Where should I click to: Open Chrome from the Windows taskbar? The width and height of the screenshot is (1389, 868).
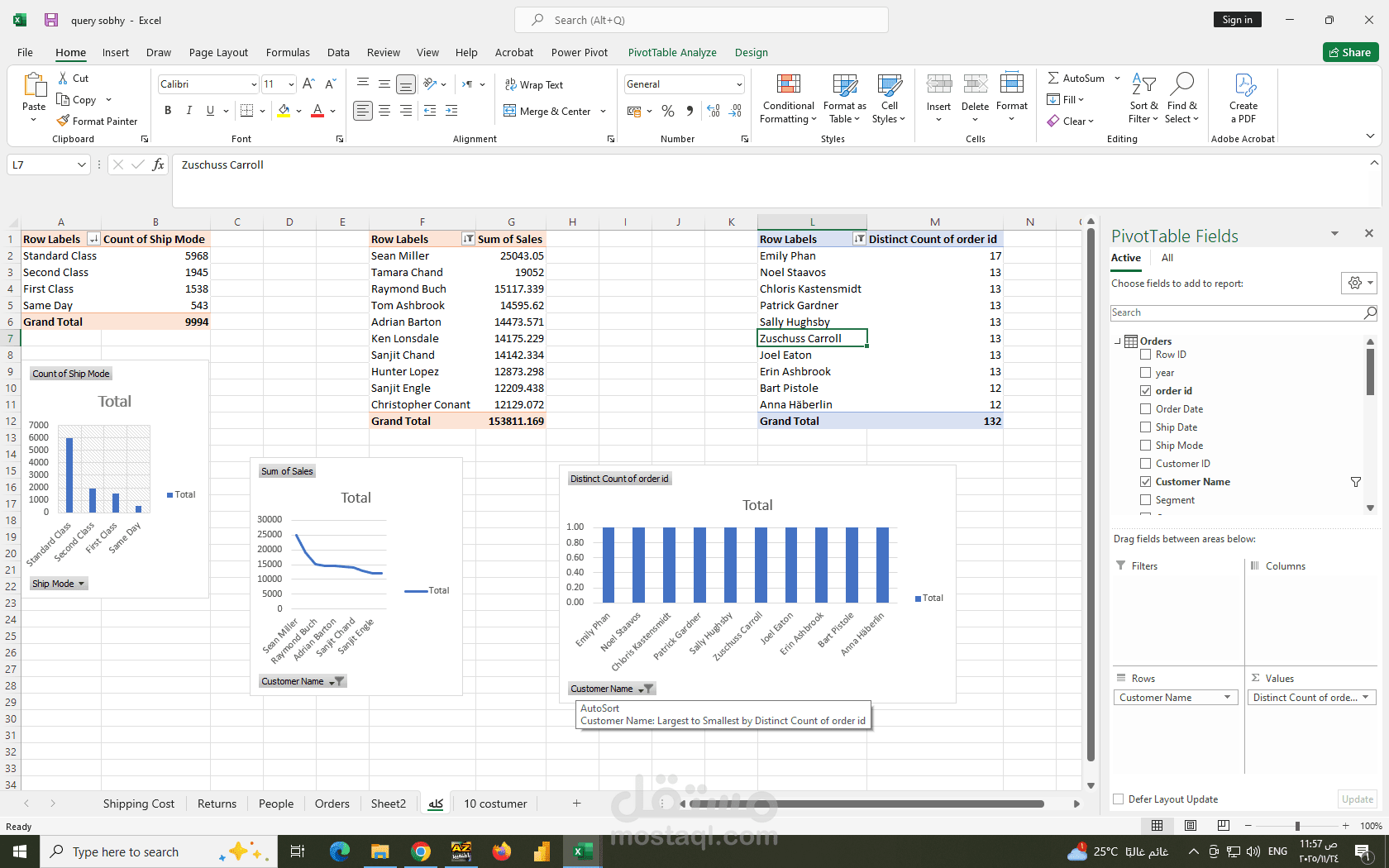click(x=421, y=851)
